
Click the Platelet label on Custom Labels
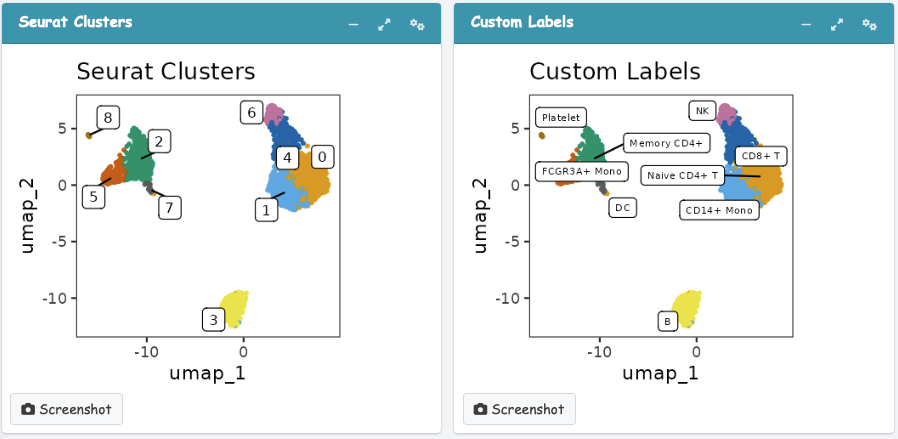559,117
